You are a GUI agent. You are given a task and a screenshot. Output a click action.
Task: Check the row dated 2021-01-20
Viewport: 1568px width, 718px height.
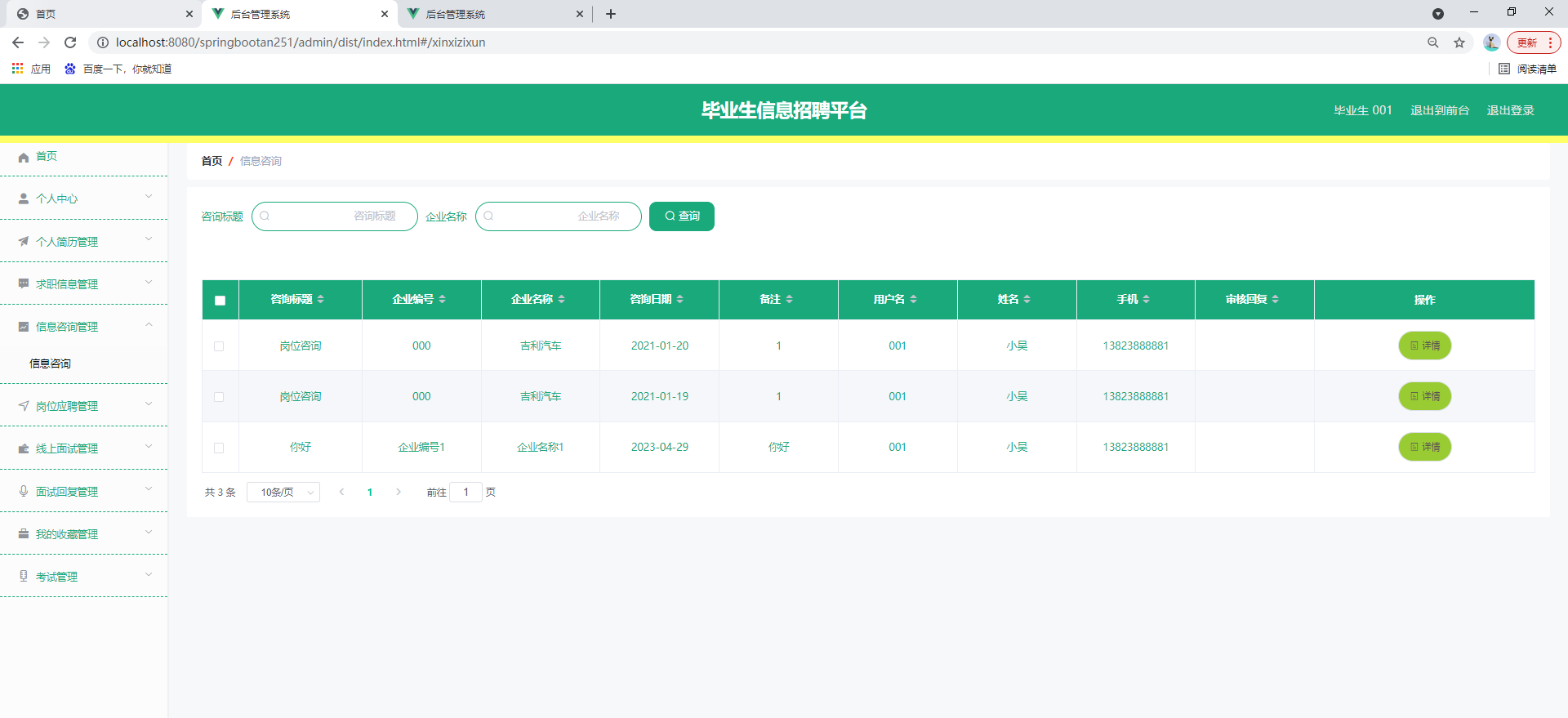coord(219,346)
